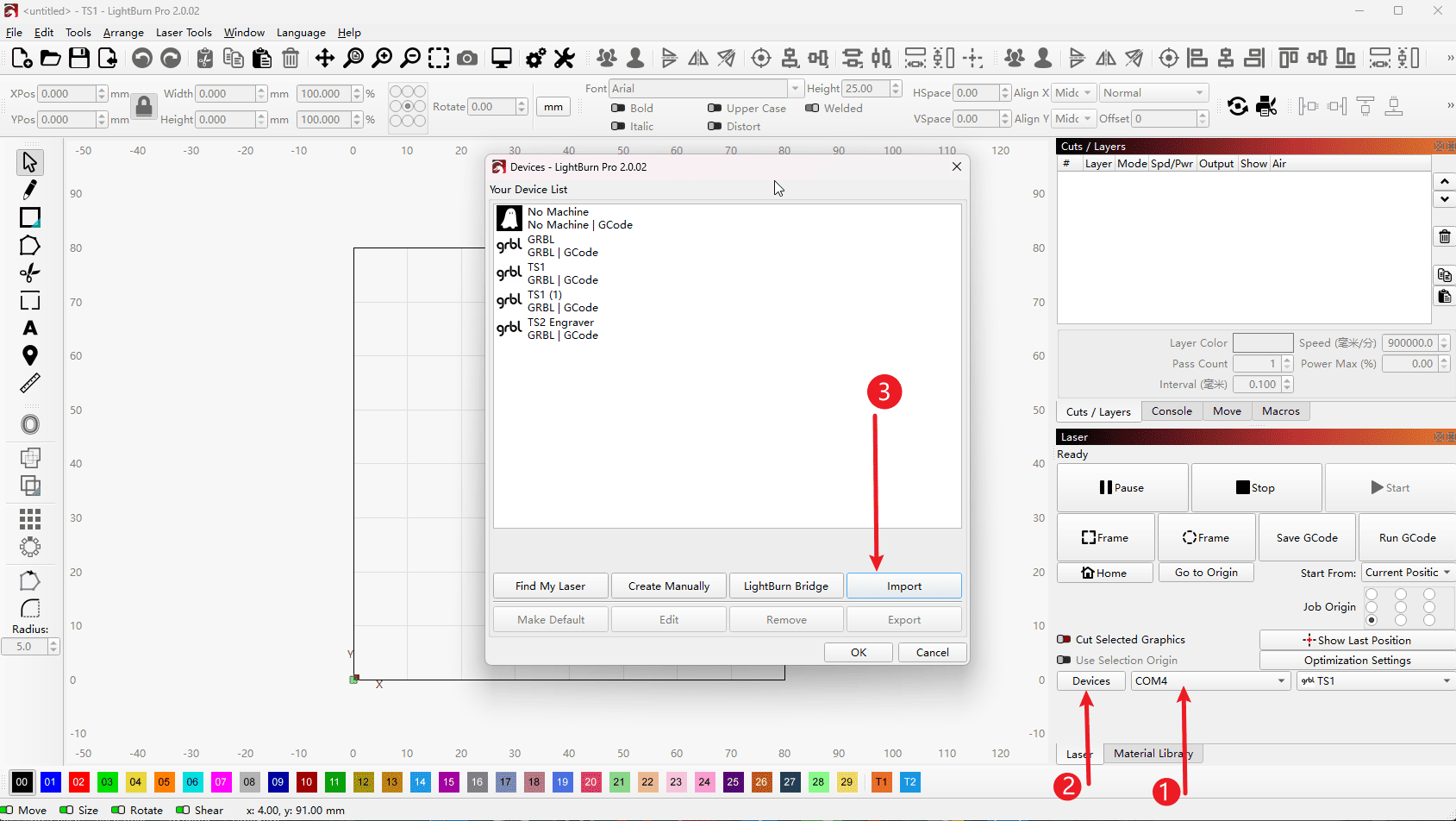
Task: Toggle the Bold font switch
Action: pos(618,109)
